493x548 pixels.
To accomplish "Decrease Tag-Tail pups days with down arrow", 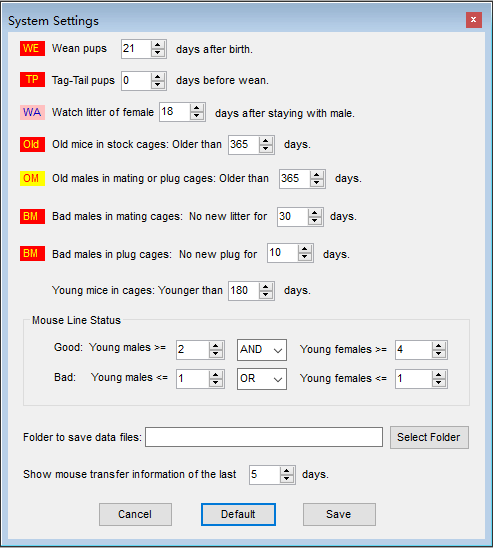I will pos(158,85).
